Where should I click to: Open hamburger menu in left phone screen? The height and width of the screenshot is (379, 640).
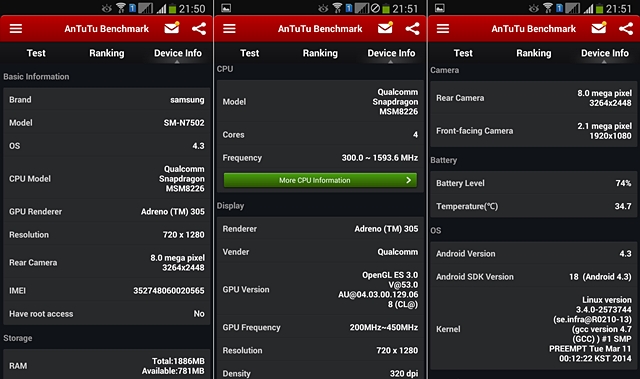point(16,29)
